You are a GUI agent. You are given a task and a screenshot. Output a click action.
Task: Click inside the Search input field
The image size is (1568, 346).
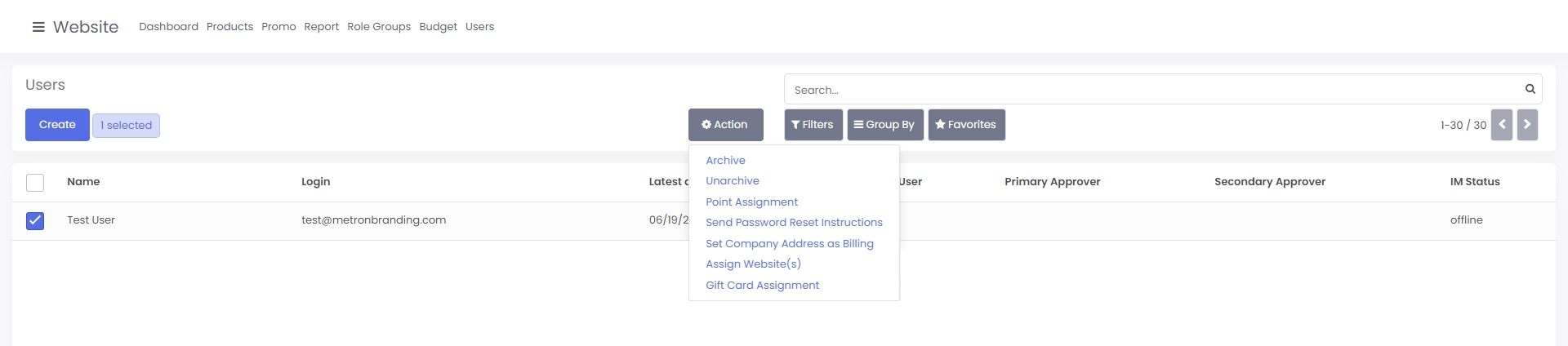click(x=1151, y=90)
